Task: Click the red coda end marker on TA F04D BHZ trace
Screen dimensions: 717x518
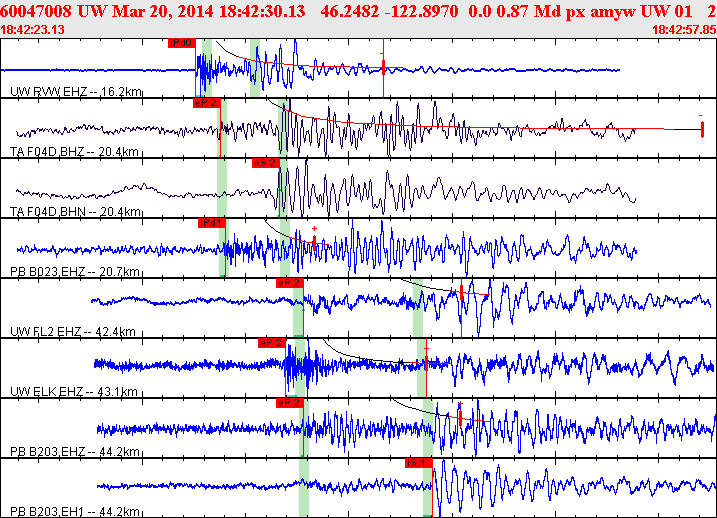Action: (702, 128)
